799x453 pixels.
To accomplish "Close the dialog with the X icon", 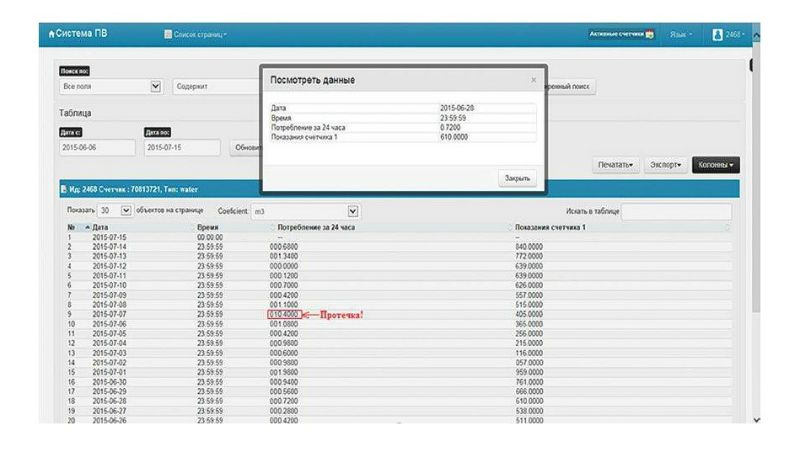I will pyautogui.click(x=533, y=80).
